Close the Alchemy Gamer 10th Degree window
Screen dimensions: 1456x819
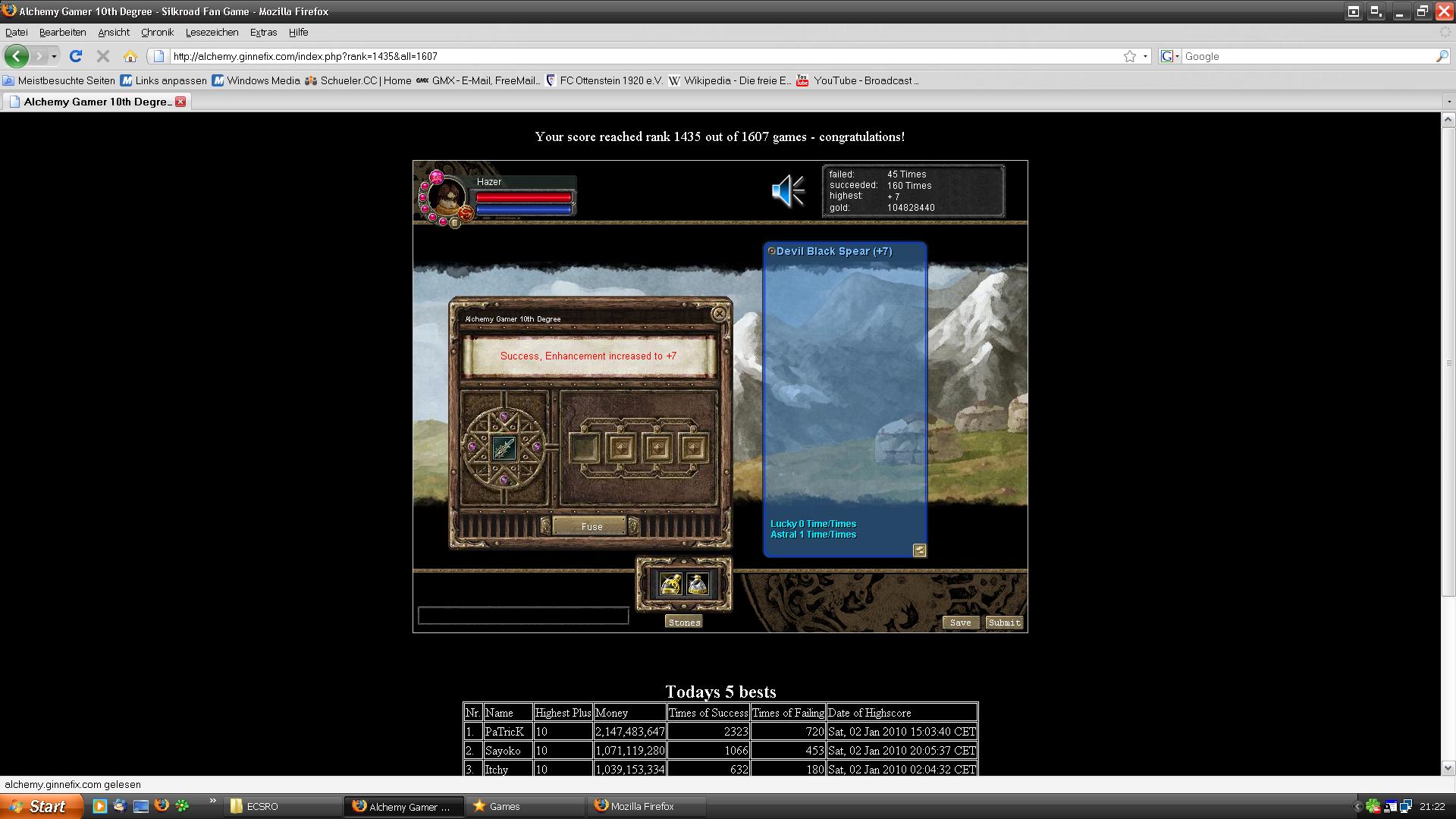pyautogui.click(x=719, y=313)
